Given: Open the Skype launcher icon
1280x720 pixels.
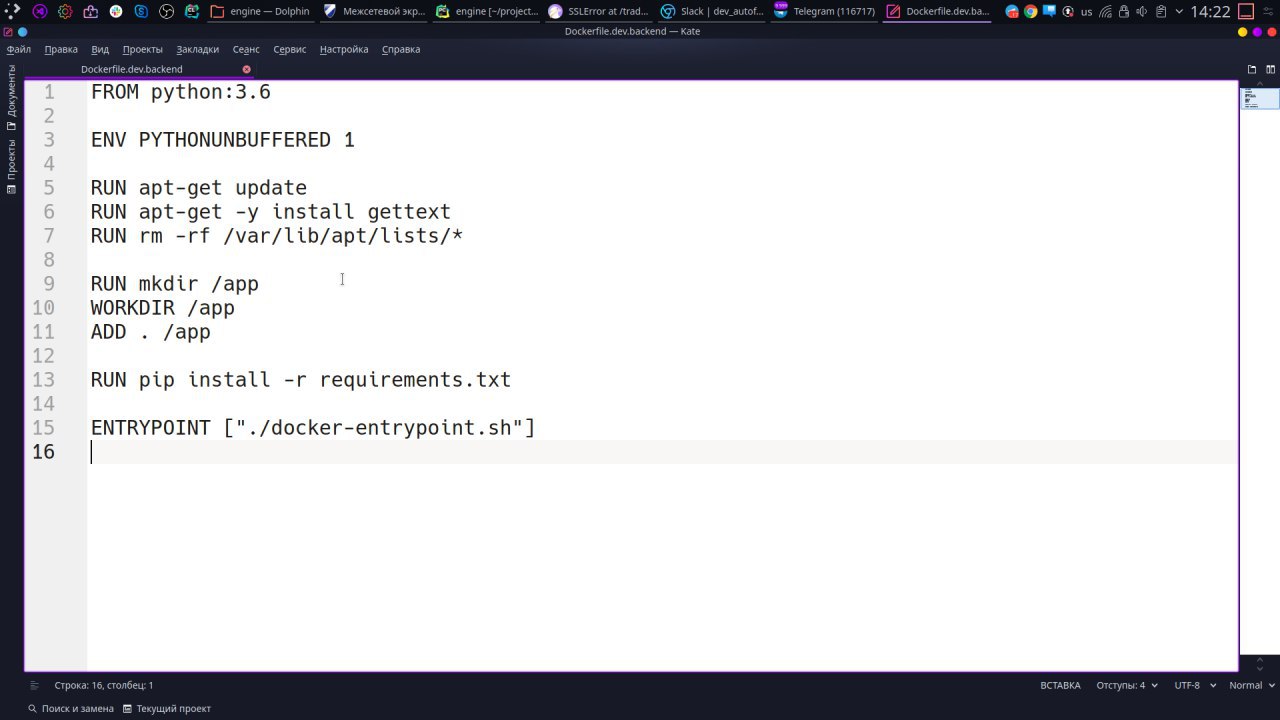Looking at the screenshot, I should (x=141, y=12).
